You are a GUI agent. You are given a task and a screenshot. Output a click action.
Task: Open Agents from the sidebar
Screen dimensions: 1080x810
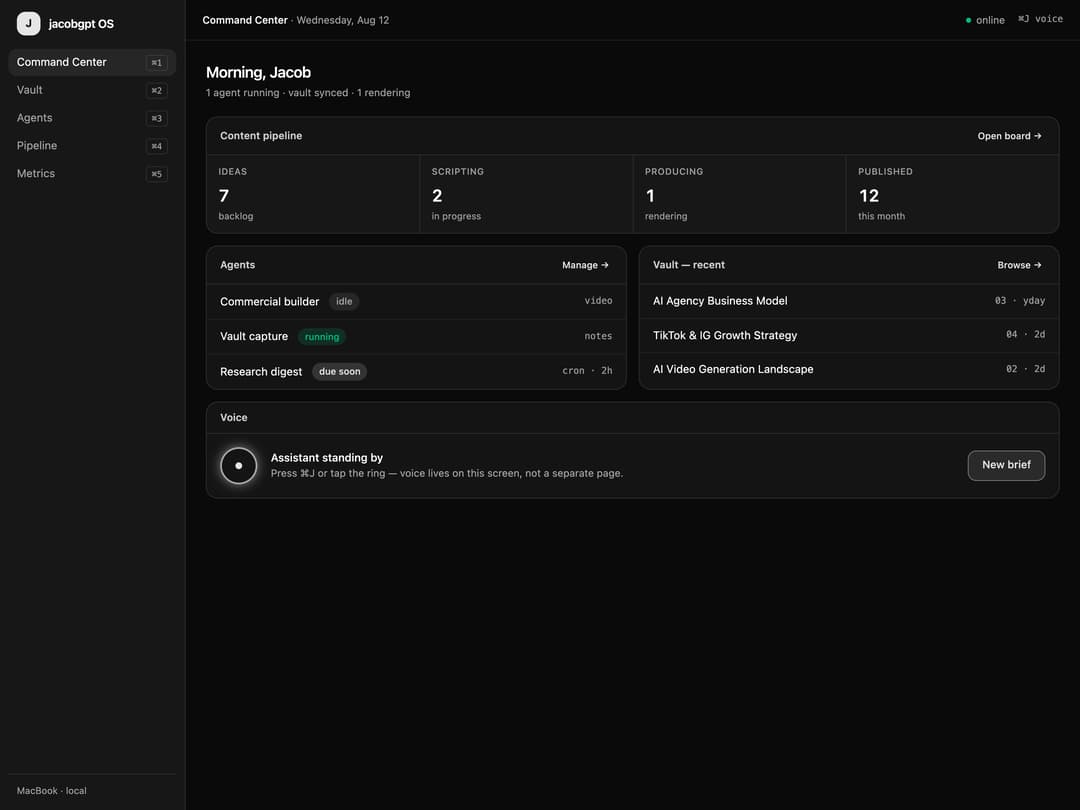pyautogui.click(x=92, y=118)
